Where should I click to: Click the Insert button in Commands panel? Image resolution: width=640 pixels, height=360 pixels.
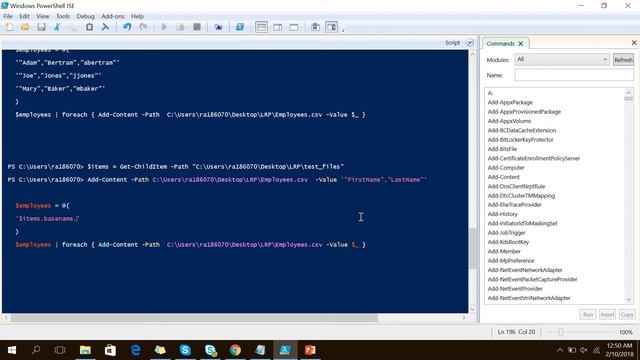[607, 315]
